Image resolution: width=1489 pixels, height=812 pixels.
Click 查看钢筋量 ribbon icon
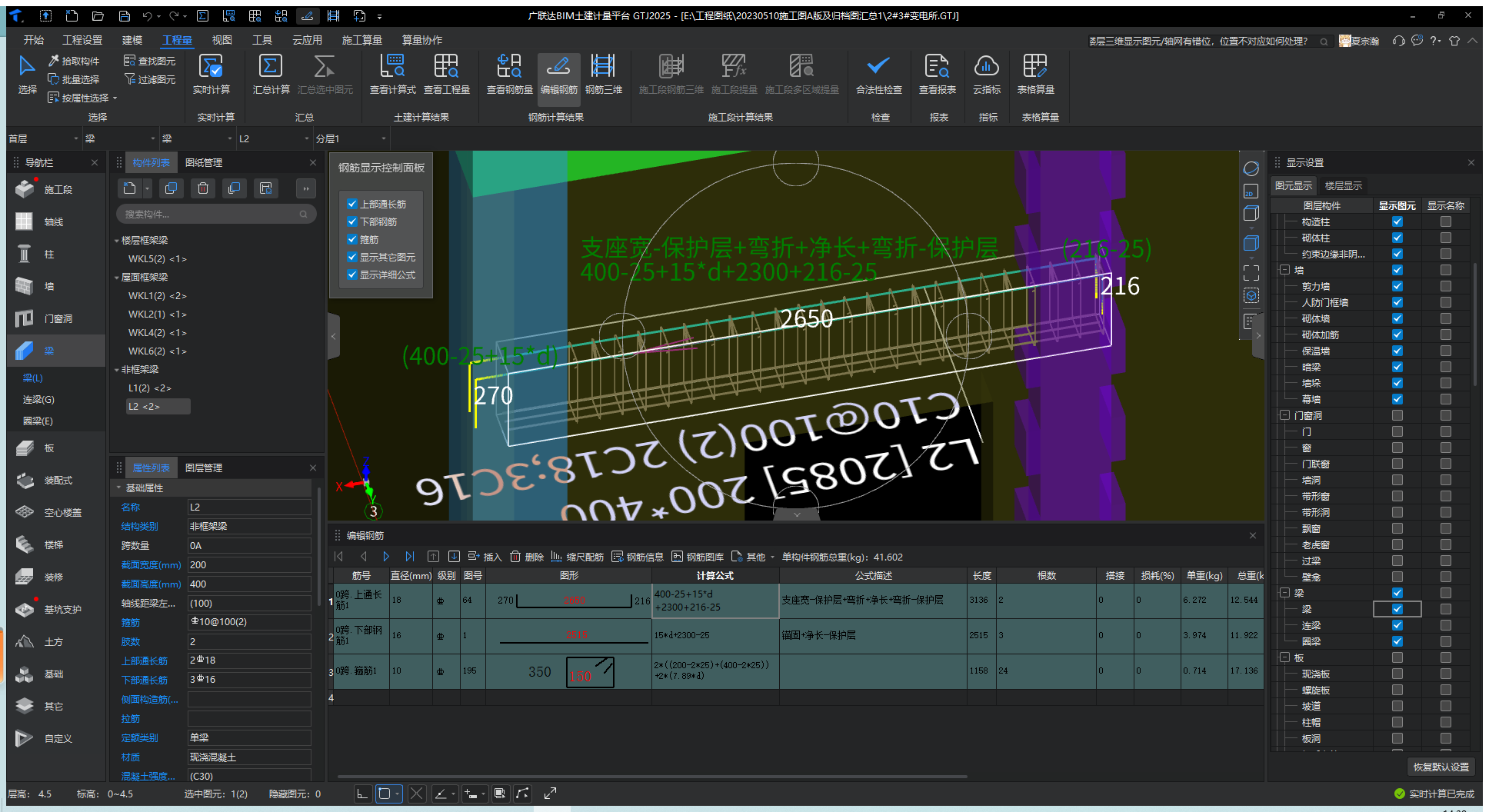click(x=509, y=74)
